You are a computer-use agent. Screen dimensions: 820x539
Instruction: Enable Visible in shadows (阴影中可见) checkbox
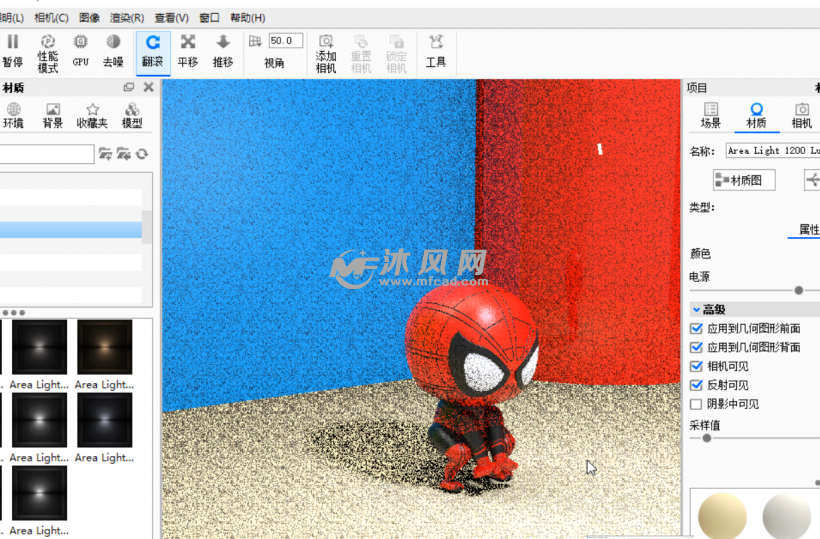tap(696, 404)
